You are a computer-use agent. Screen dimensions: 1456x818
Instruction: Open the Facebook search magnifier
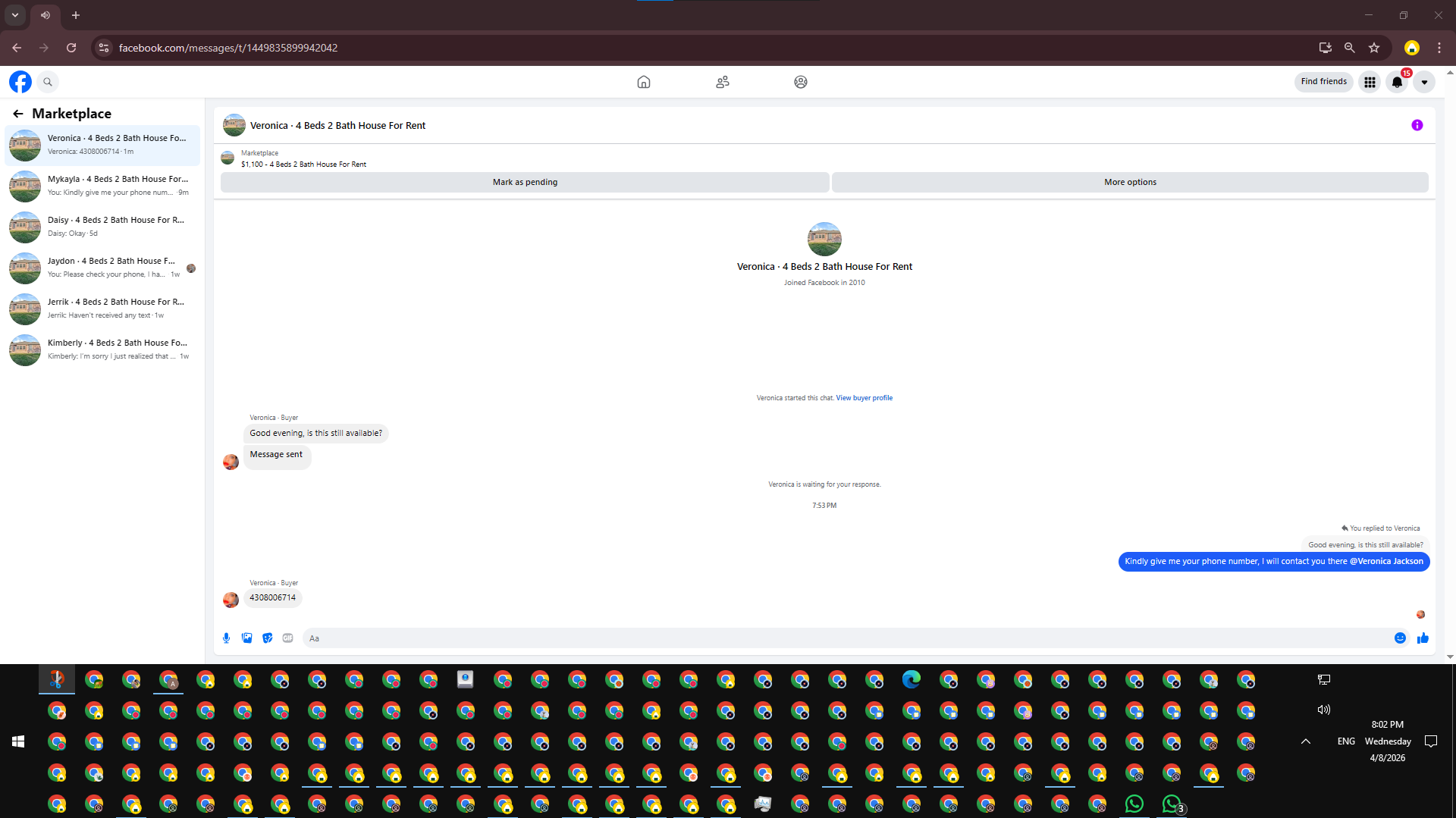[x=48, y=82]
